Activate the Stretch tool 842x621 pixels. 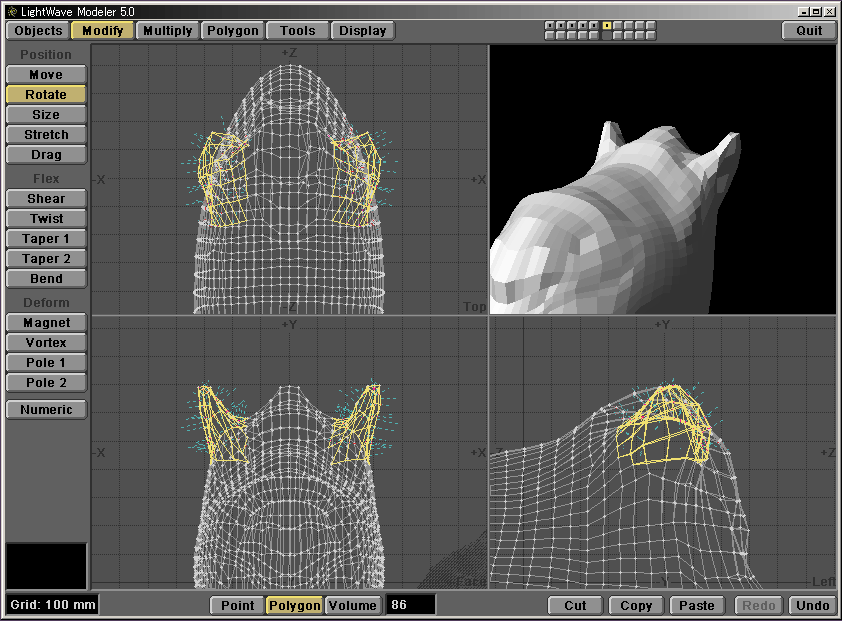click(46, 135)
